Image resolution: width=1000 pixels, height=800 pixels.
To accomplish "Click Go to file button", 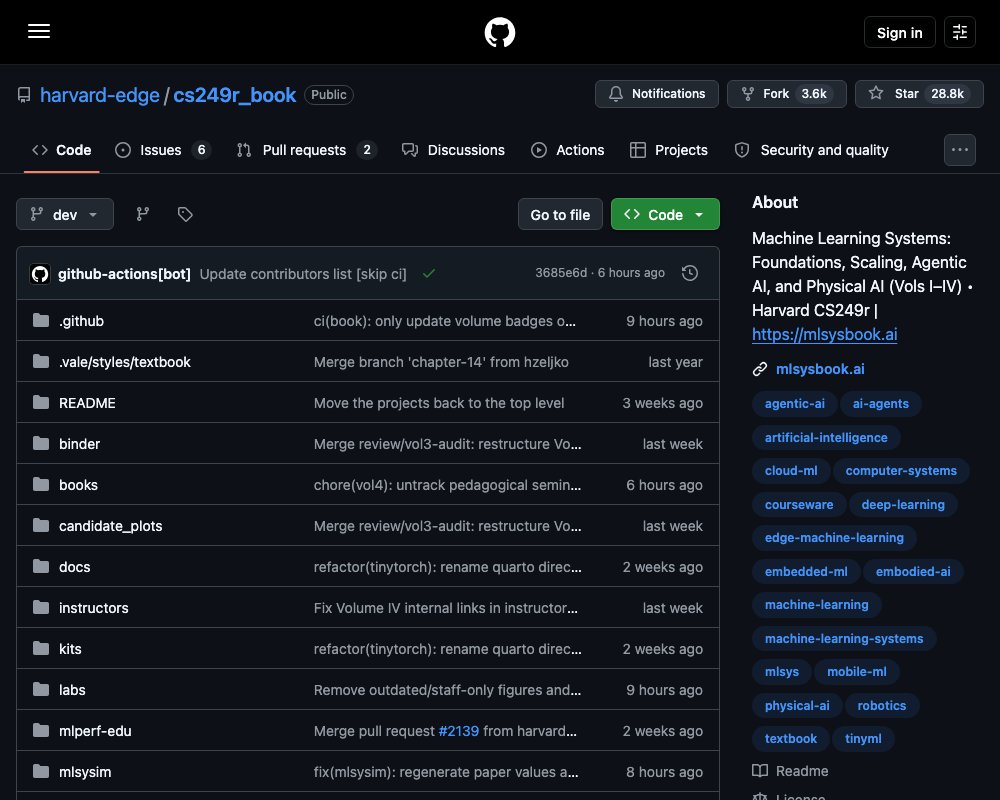I will click(560, 214).
